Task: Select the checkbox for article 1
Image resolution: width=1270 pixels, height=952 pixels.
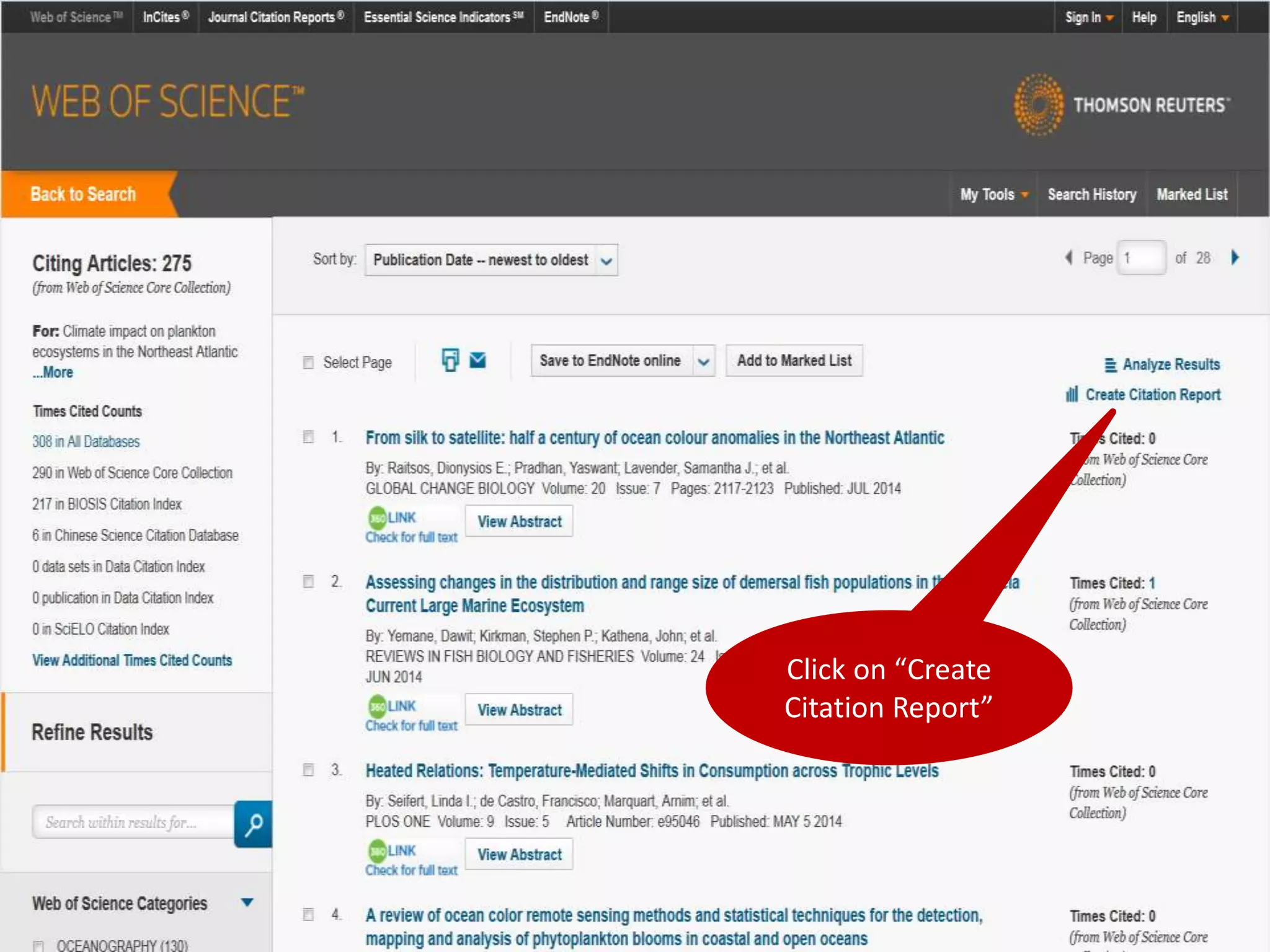Action: (x=308, y=437)
